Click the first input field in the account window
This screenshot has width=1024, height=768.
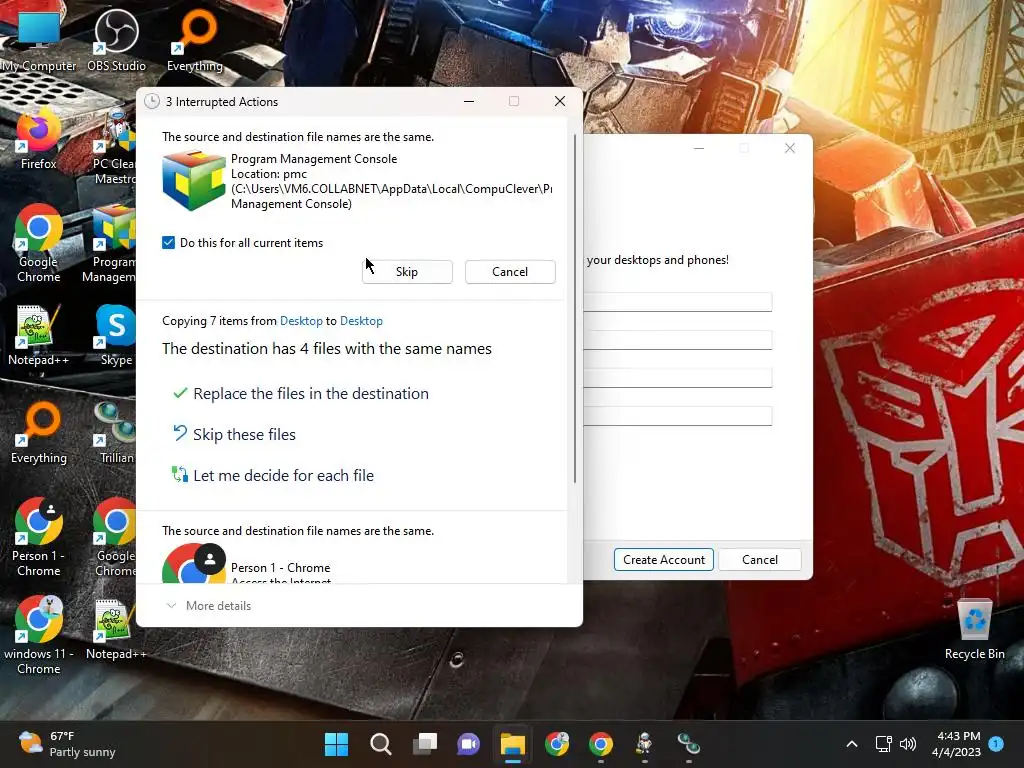[677, 302]
